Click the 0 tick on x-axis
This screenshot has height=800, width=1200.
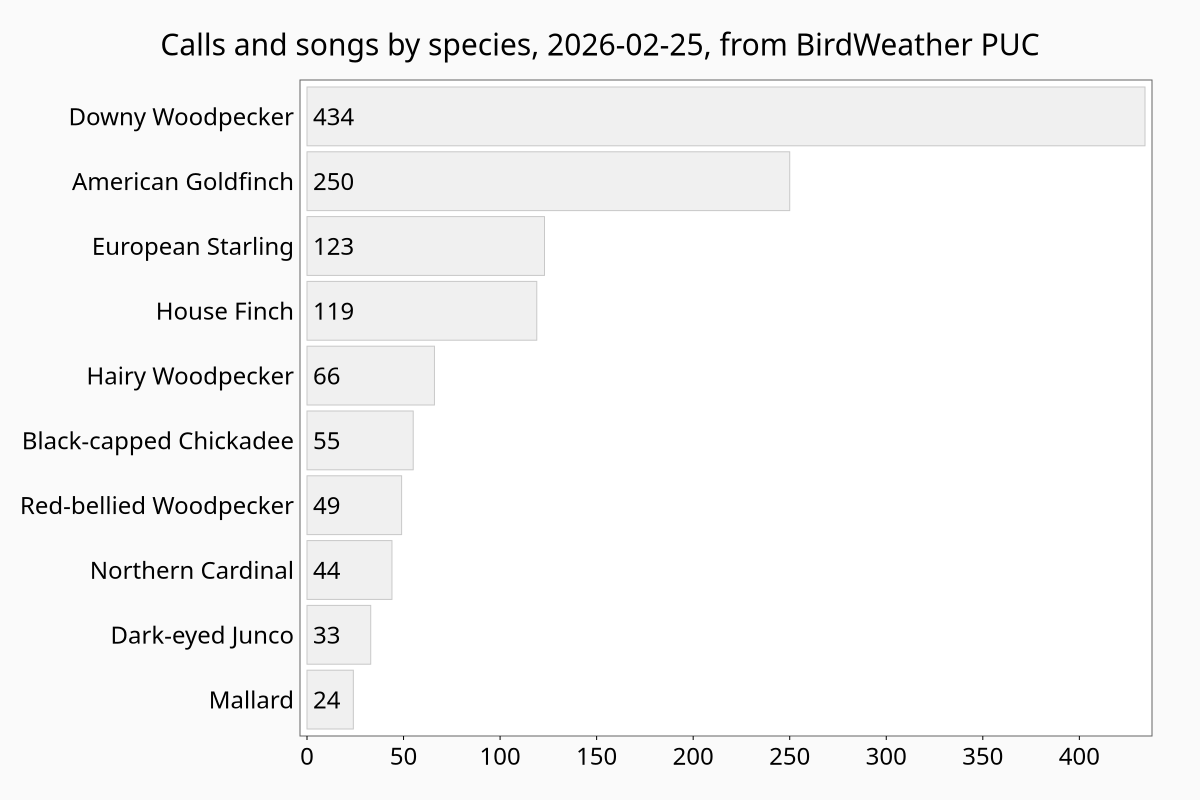307,756
